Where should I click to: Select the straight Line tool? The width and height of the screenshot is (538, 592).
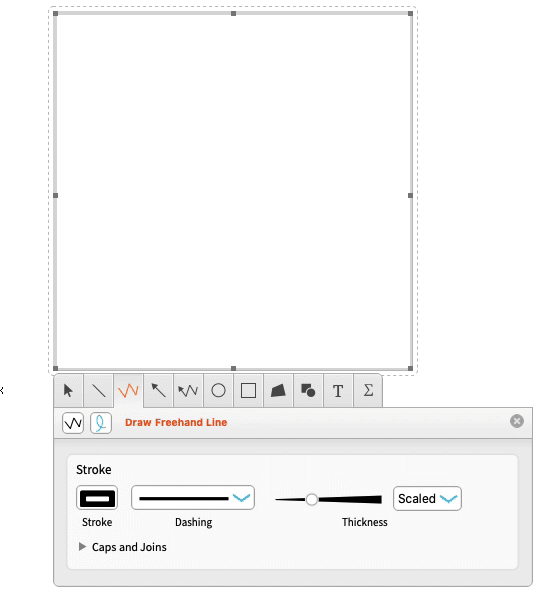99,391
